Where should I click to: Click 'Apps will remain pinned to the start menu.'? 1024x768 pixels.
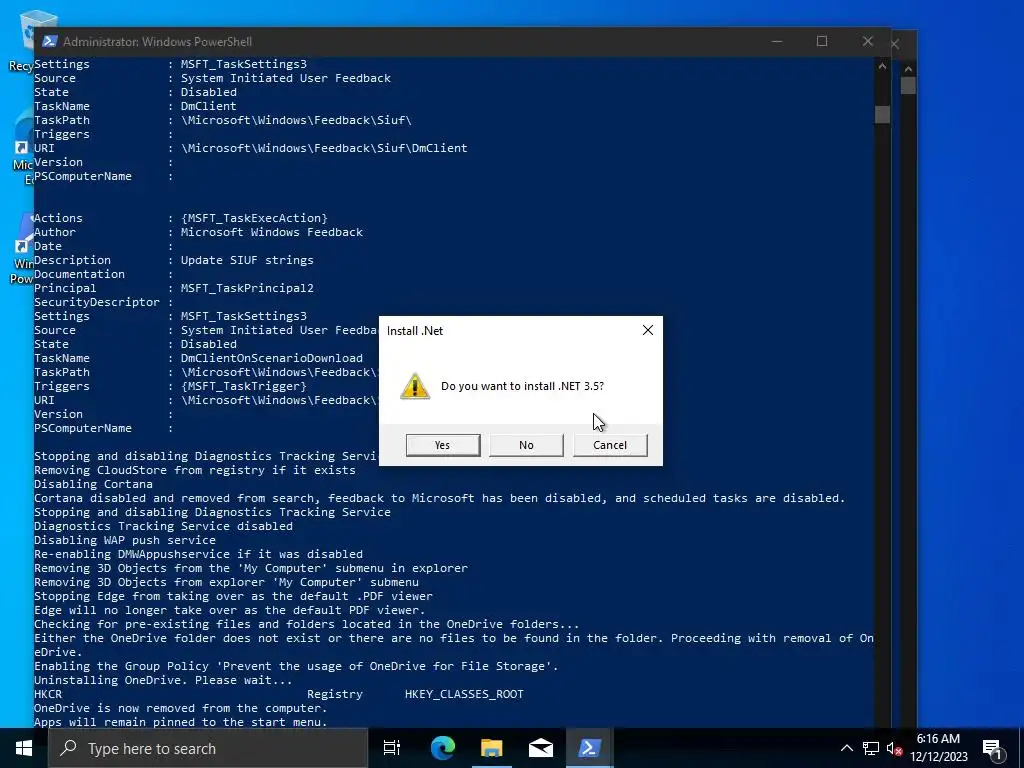tap(181, 722)
